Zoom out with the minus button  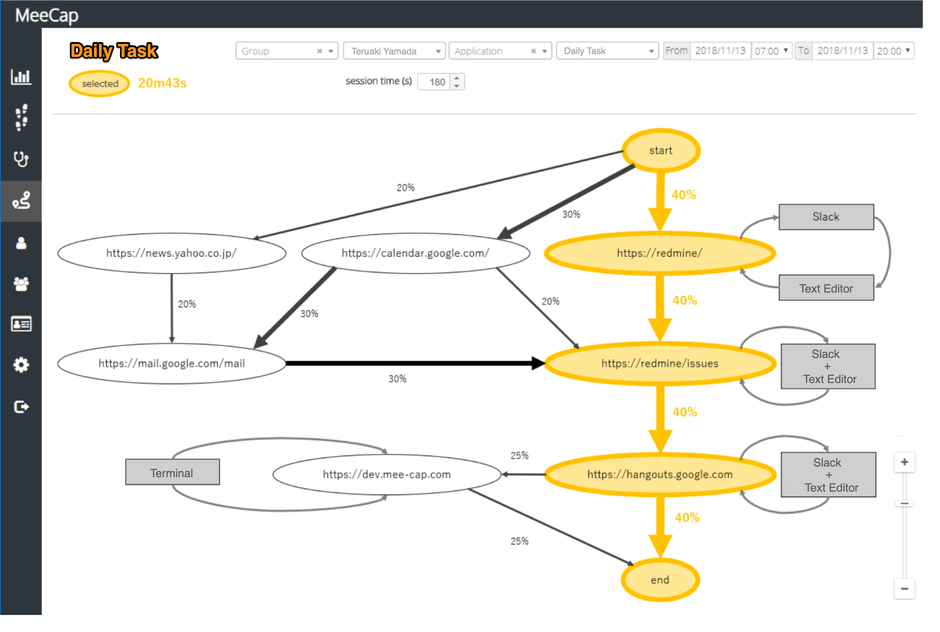904,589
